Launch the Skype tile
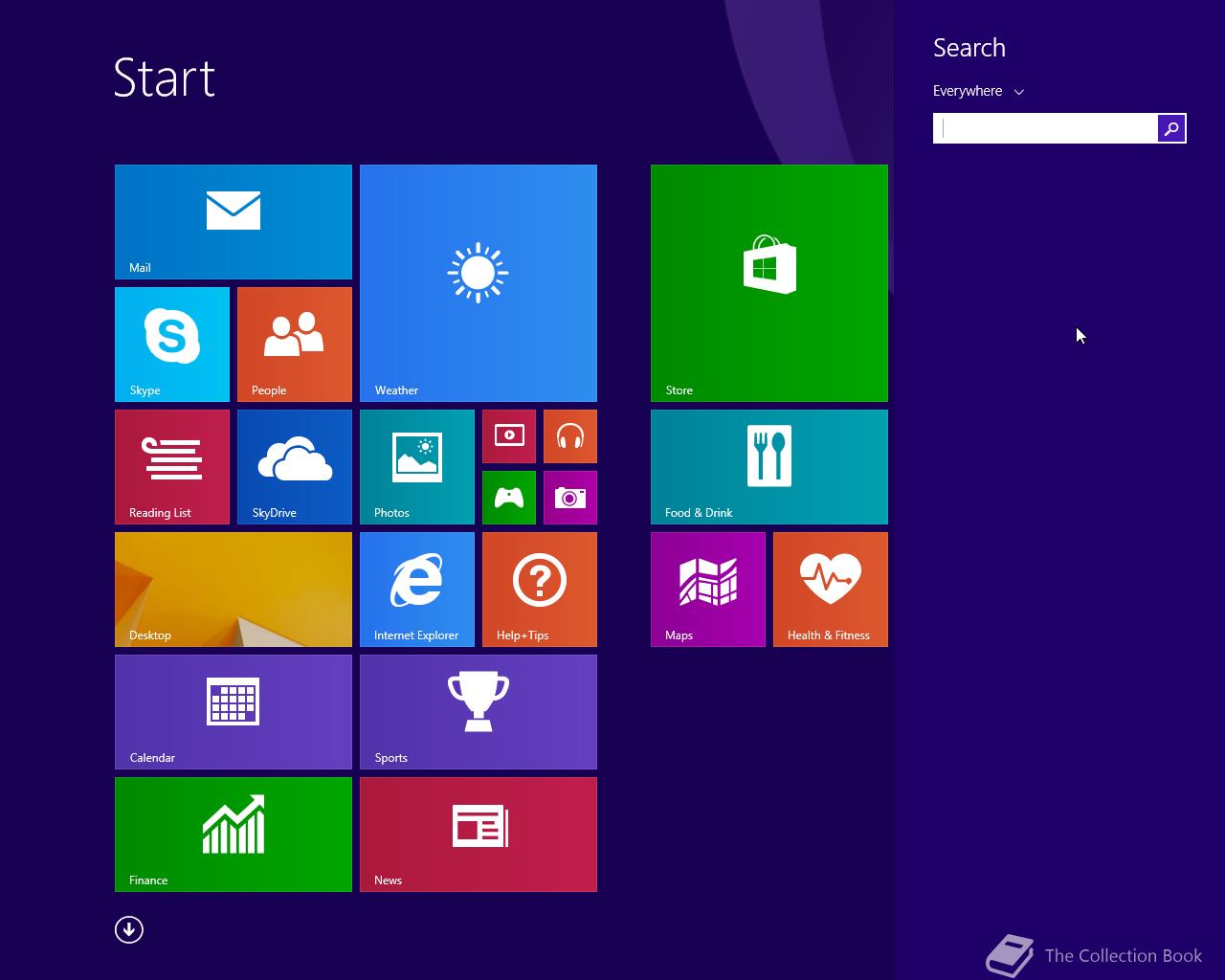The image size is (1225, 980). click(x=172, y=345)
